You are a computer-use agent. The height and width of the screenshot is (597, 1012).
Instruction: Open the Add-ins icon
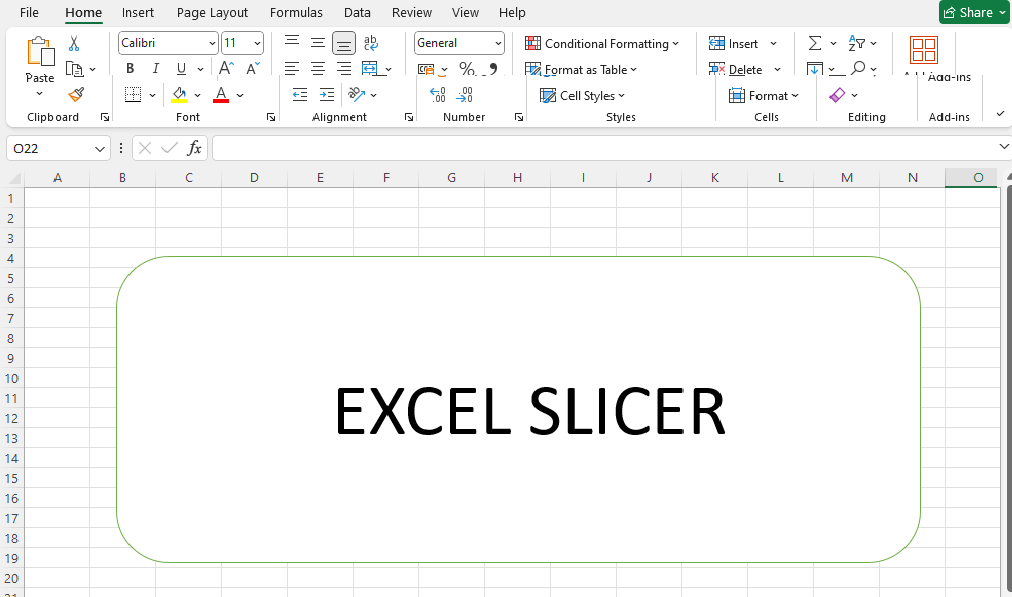[923, 50]
